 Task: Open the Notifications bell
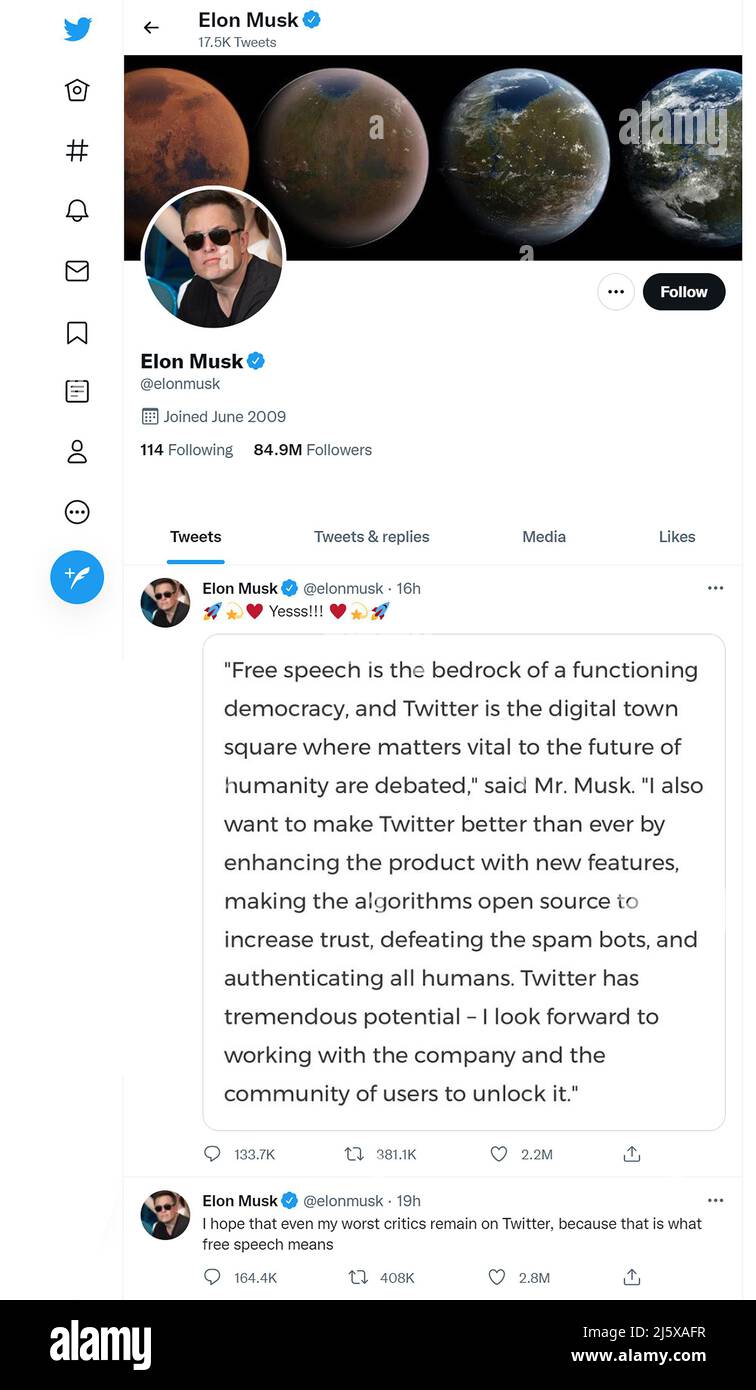pos(77,210)
